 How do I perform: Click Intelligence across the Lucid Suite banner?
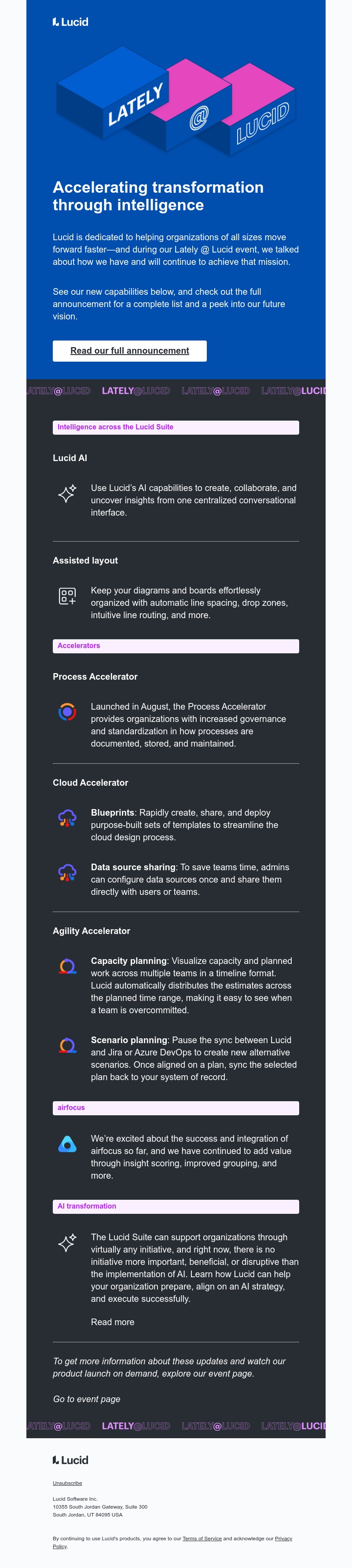(x=176, y=427)
